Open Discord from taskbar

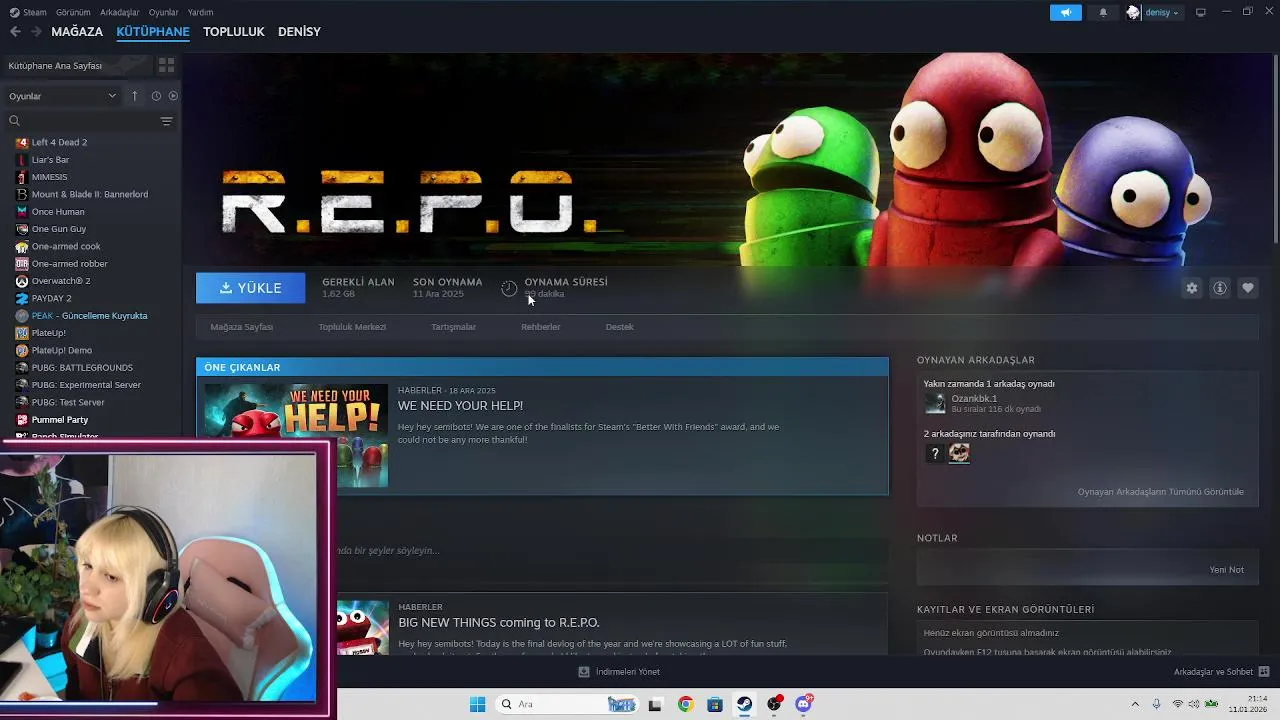point(803,704)
